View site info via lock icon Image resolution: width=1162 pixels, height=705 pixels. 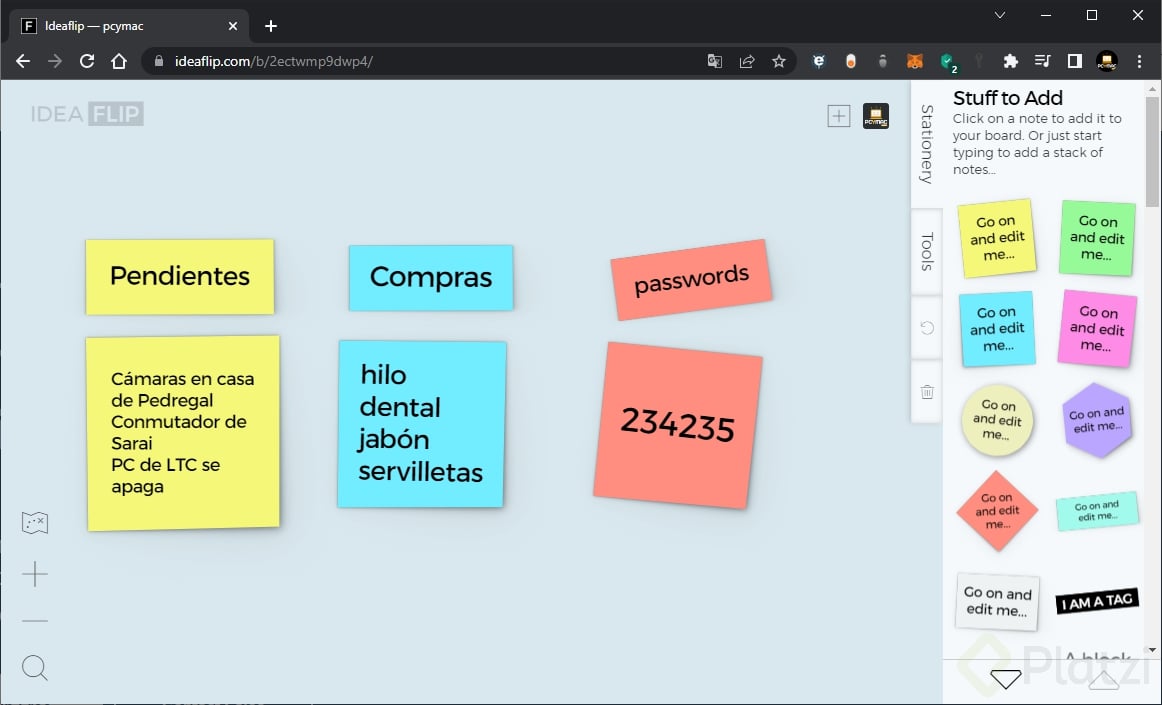click(158, 61)
